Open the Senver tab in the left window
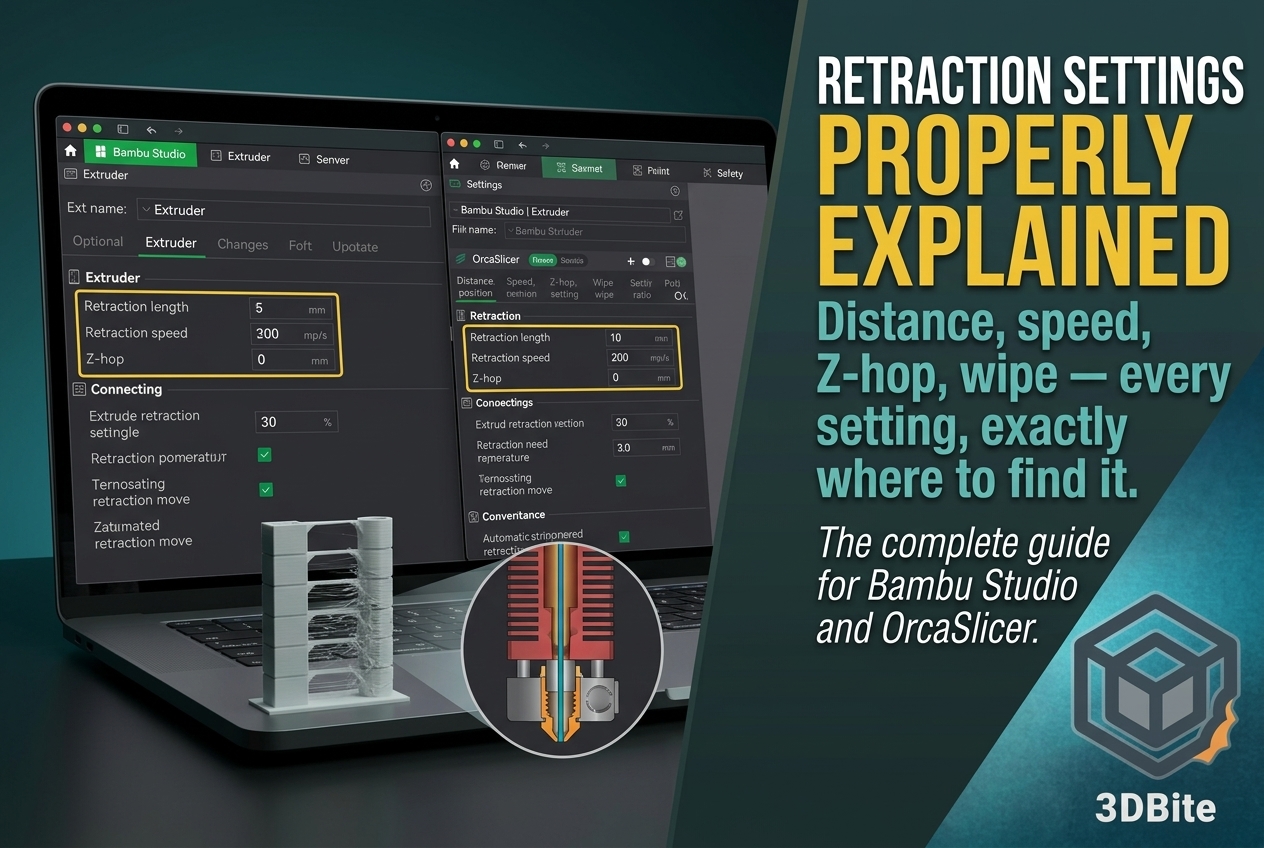Screen dimensions: 1264x848 [x=324, y=160]
